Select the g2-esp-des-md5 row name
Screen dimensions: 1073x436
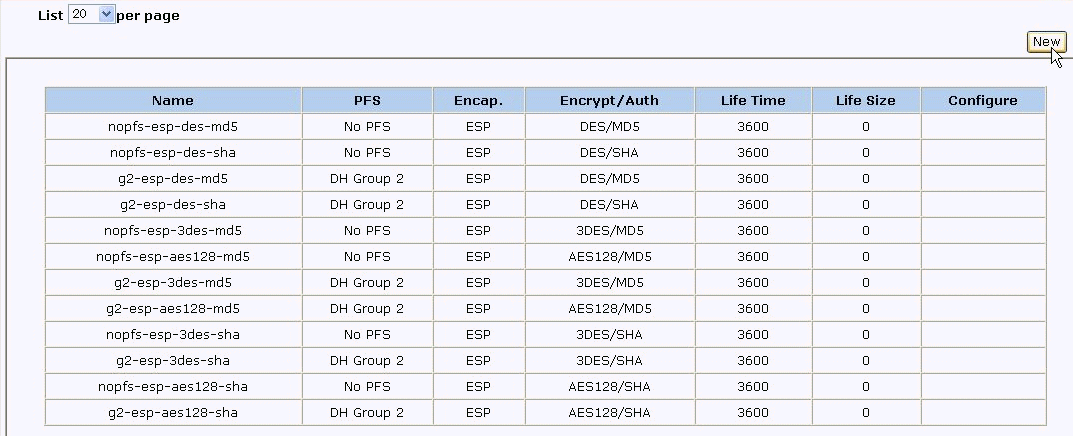tap(173, 179)
